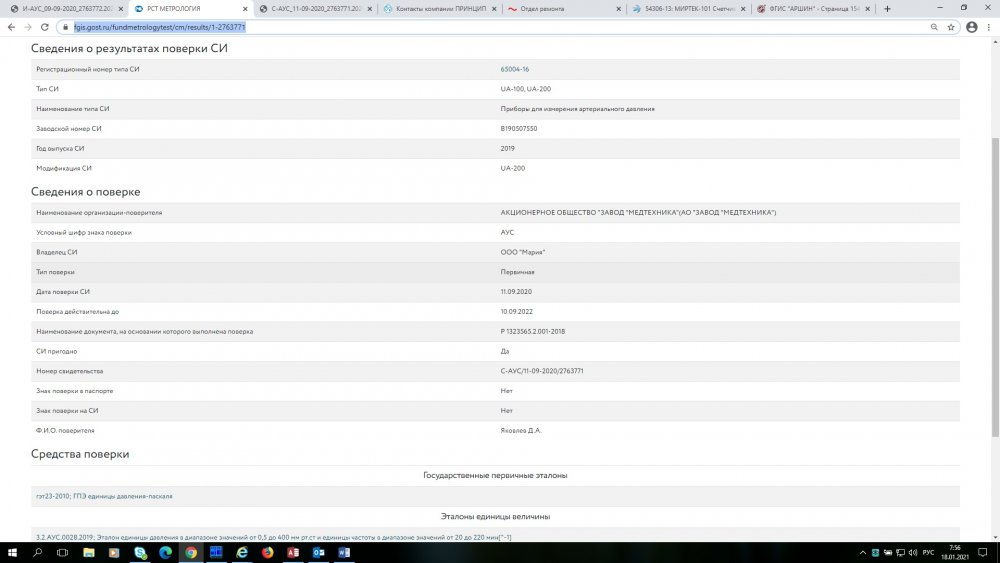
Task: Reload the page with the refresh icon
Action: pos(46,27)
